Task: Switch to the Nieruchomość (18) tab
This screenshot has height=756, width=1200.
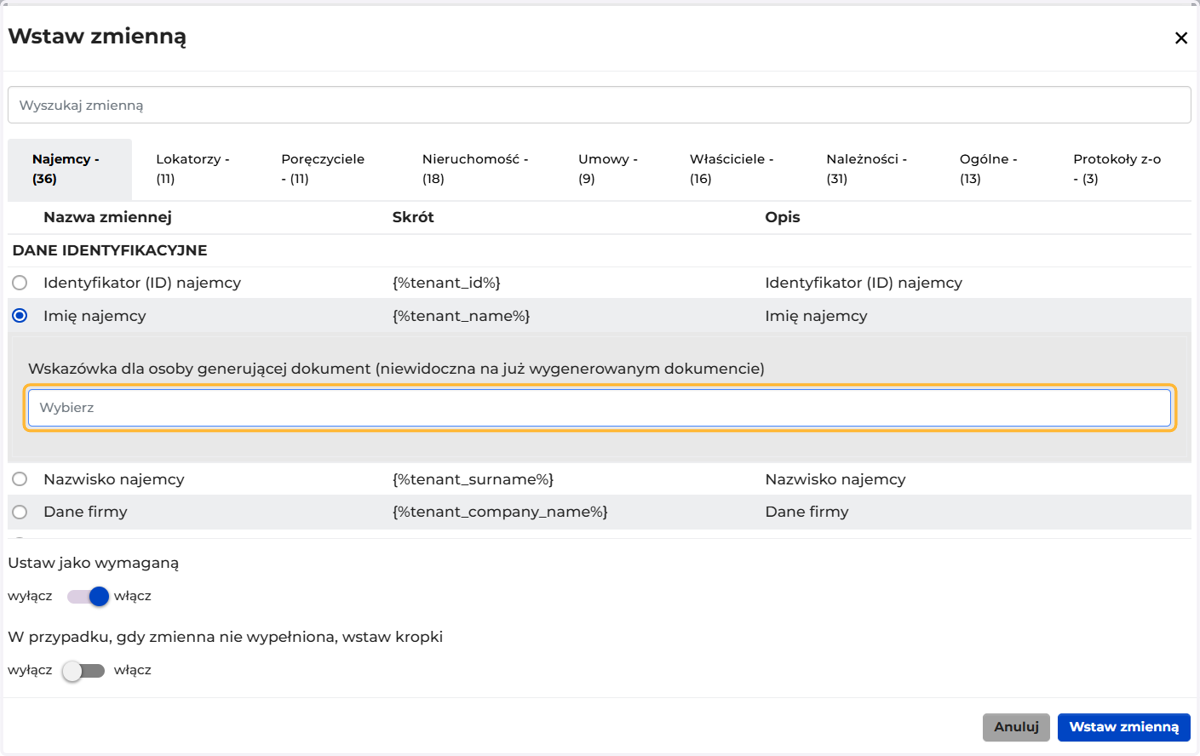Action: click(x=475, y=169)
